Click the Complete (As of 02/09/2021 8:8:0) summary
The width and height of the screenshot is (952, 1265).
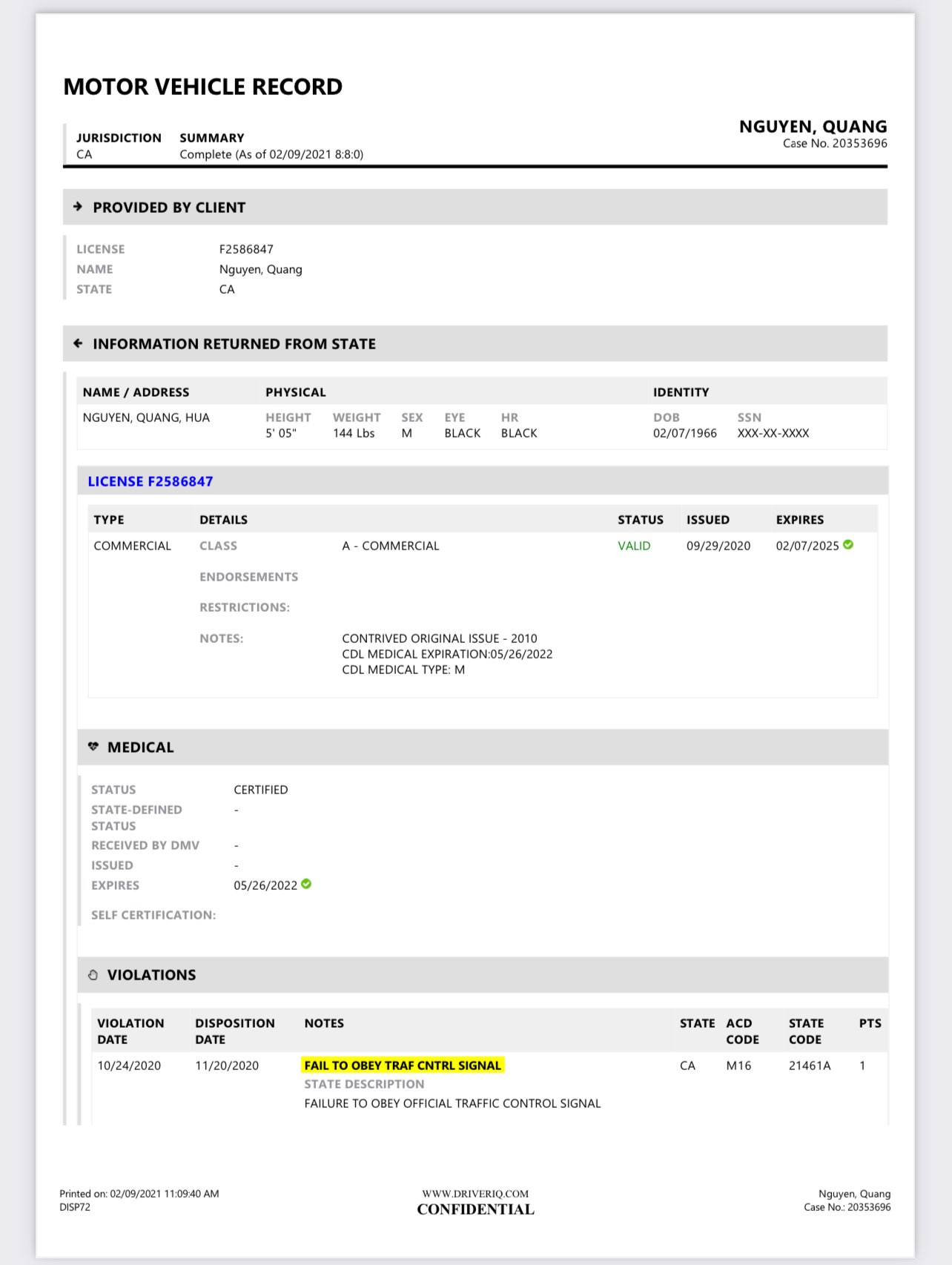pyautogui.click(x=271, y=154)
